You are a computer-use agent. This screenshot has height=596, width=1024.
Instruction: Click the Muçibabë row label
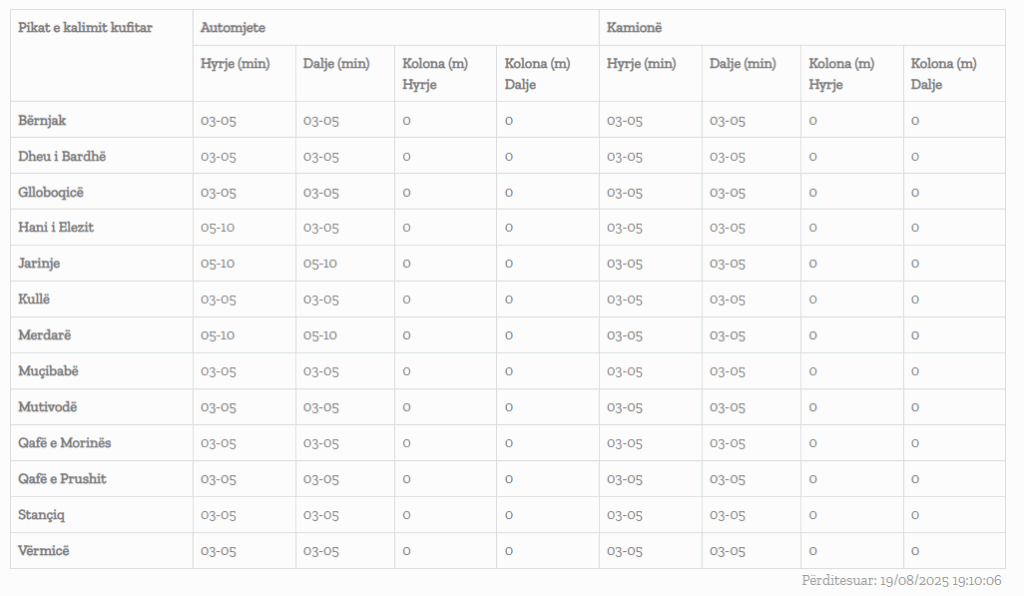(x=48, y=371)
